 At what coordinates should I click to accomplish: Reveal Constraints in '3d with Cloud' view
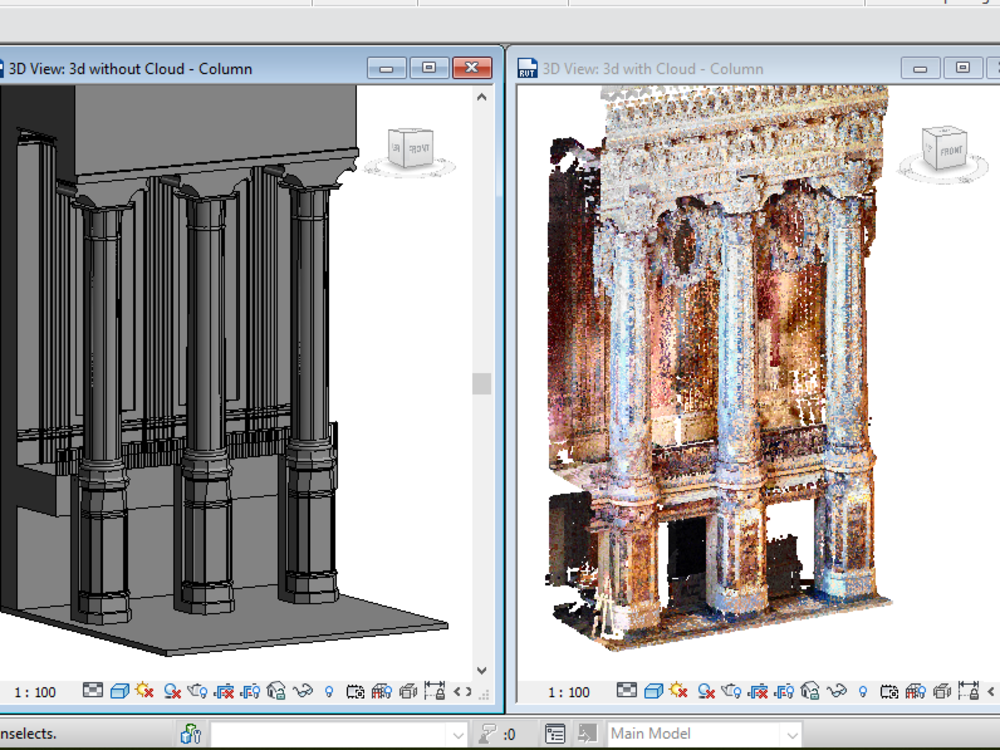click(968, 691)
